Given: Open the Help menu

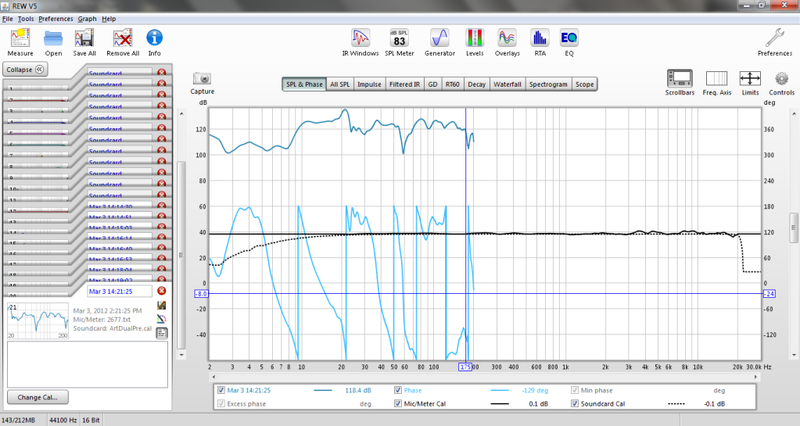Looking at the screenshot, I should (109, 19).
